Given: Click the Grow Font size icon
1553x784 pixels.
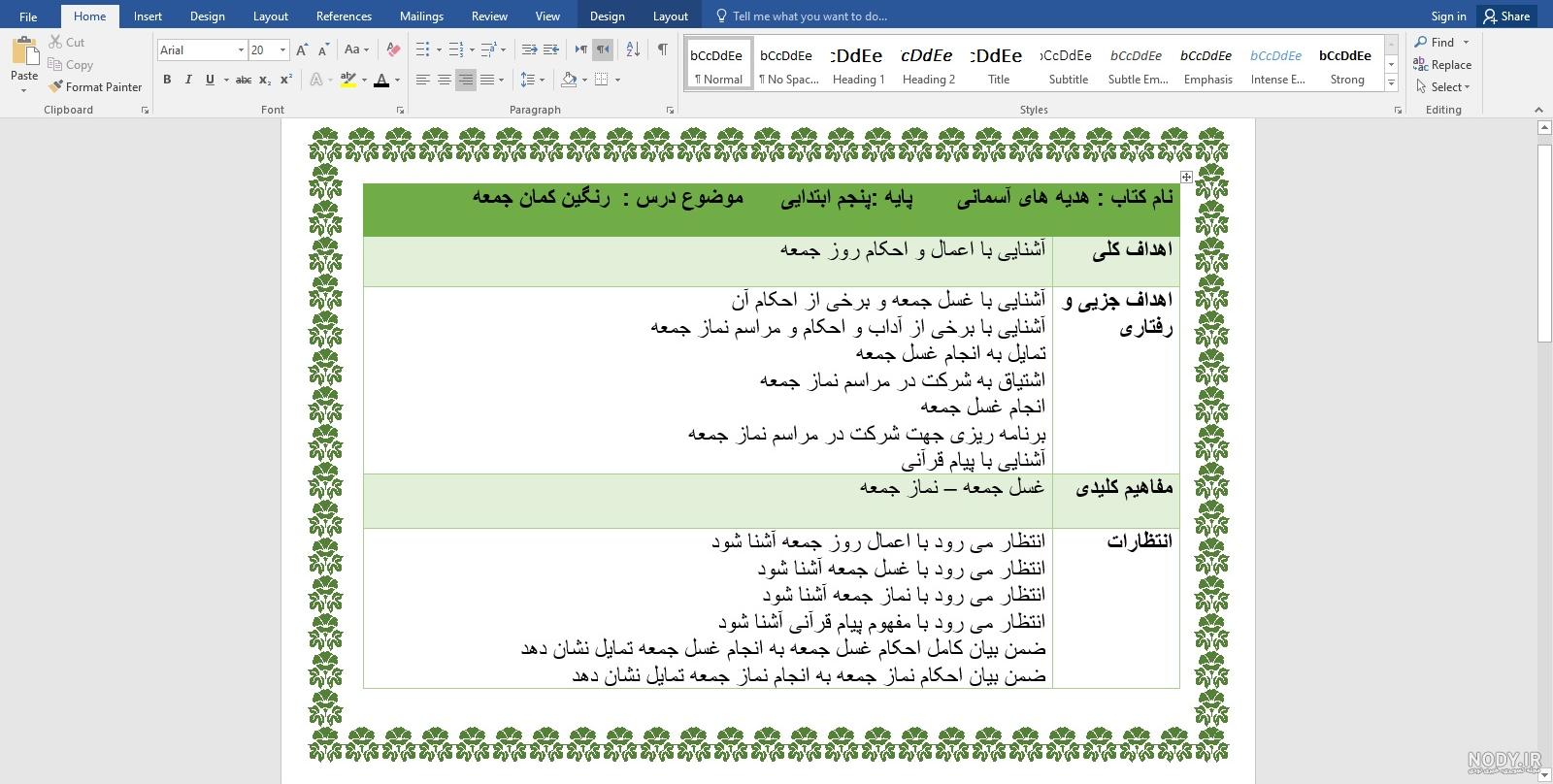Looking at the screenshot, I should click(x=302, y=49).
